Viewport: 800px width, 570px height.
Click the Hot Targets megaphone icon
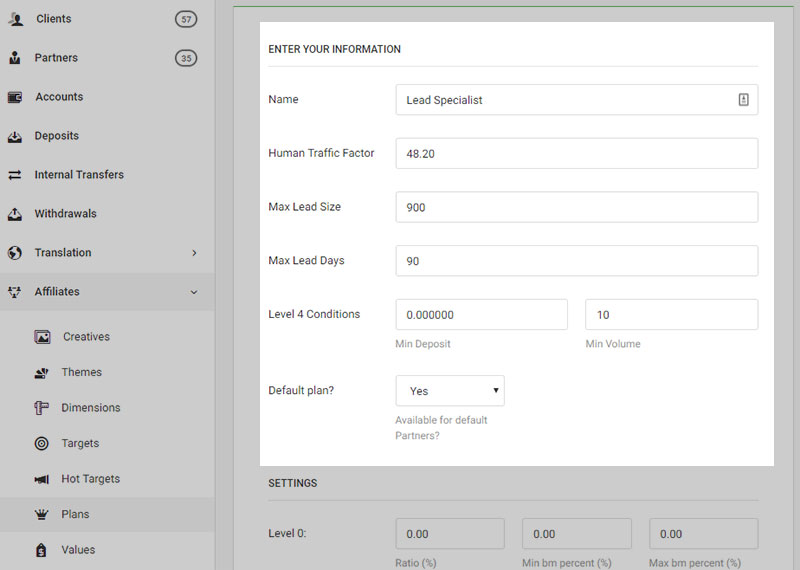point(42,479)
